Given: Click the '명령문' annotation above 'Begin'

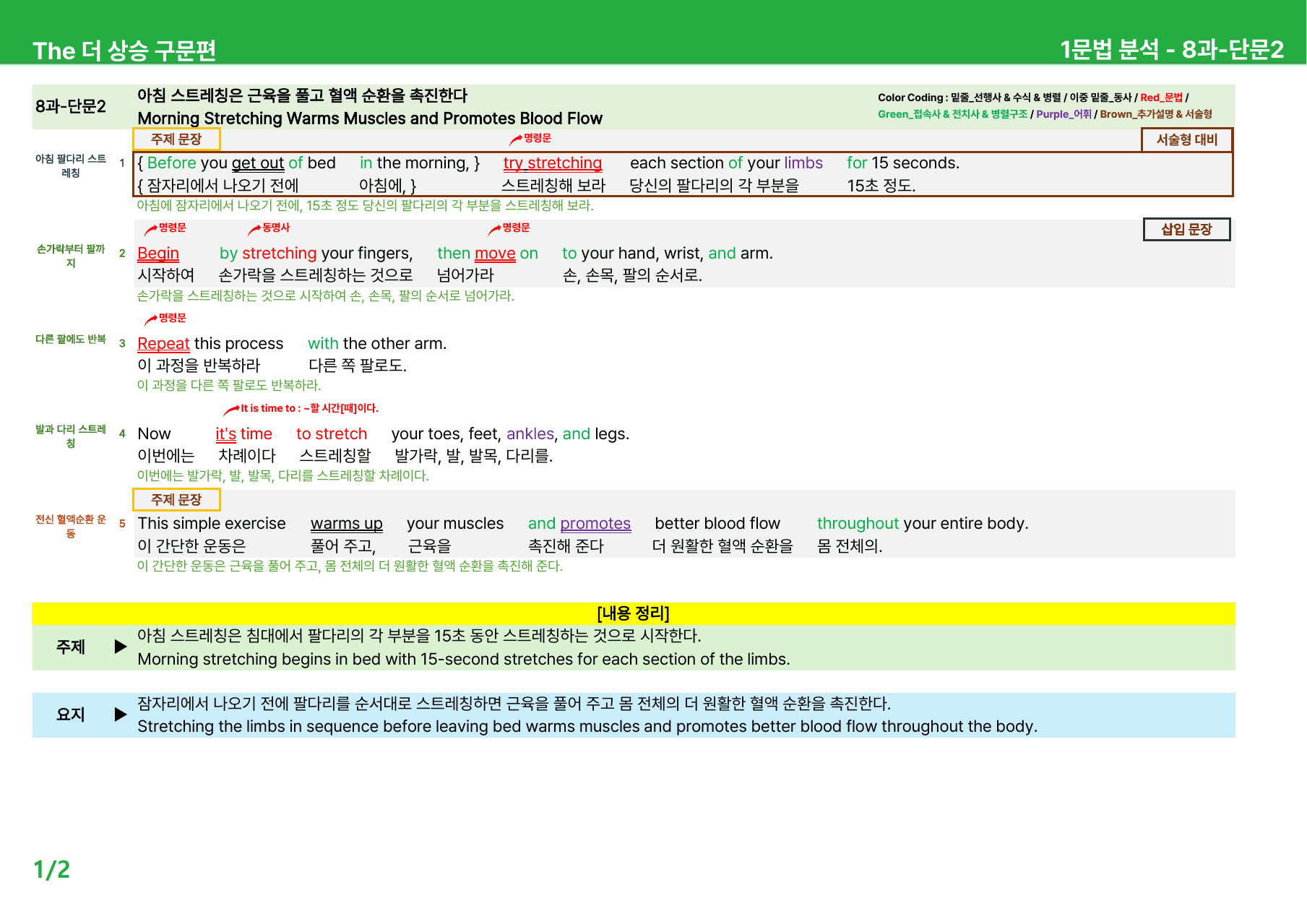Looking at the screenshot, I should click(166, 228).
